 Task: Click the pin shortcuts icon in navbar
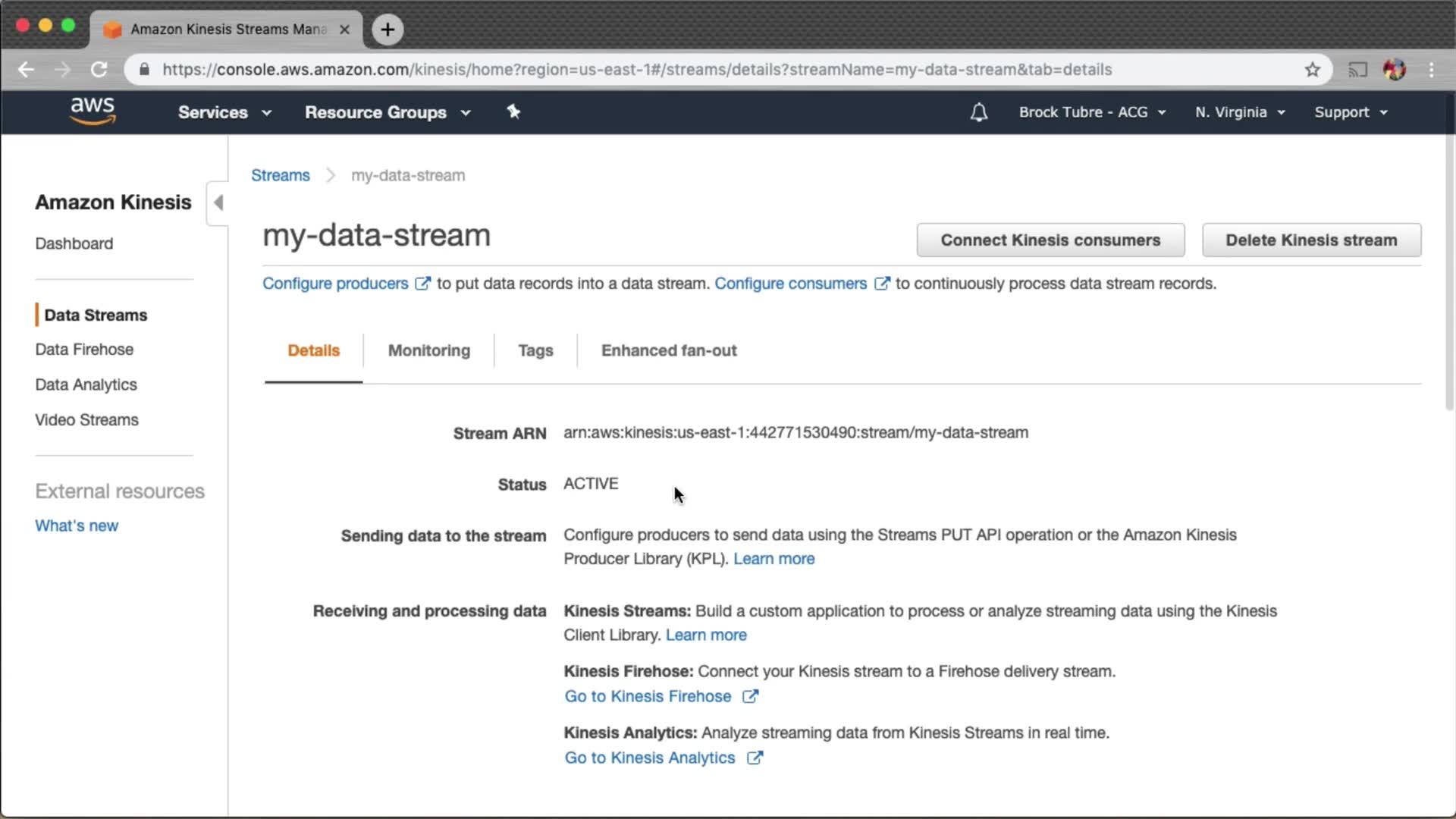[x=513, y=112]
